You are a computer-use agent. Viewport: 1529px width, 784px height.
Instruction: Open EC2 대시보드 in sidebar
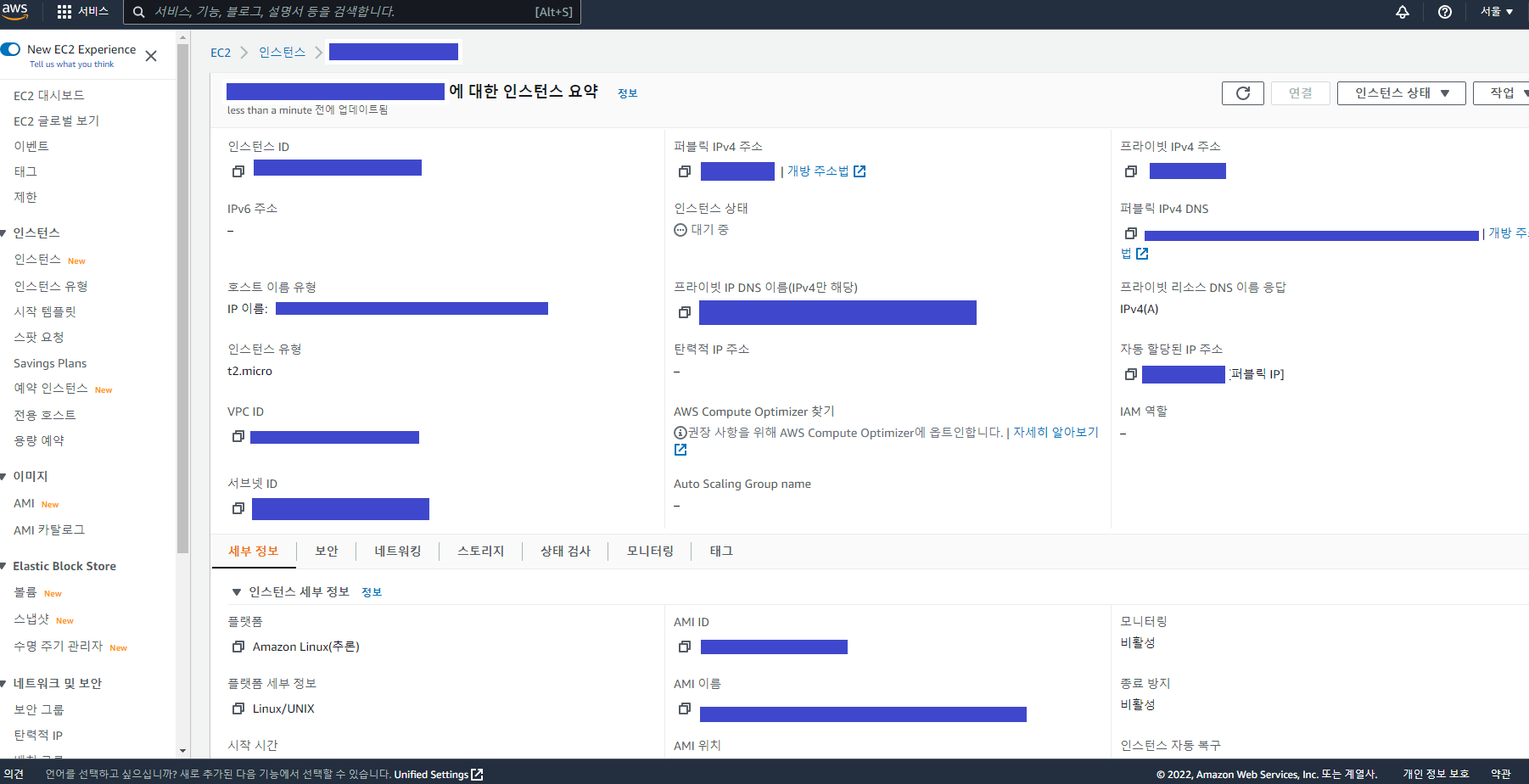[x=49, y=96]
